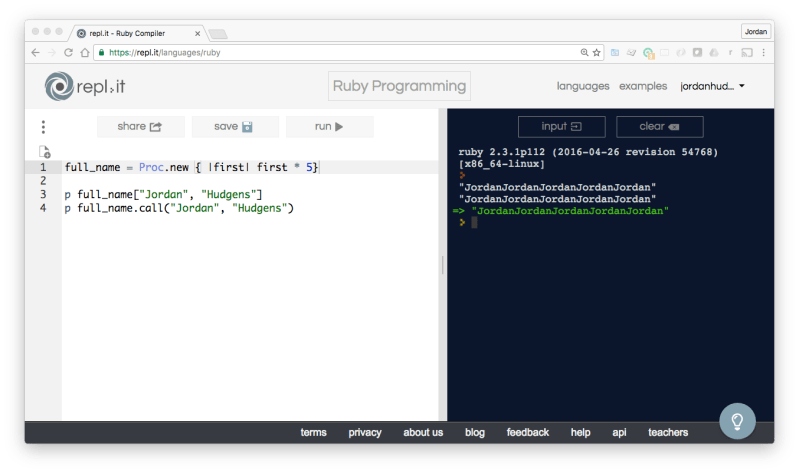Screen dimensions: 799x473
Task: Click the console prompt cursor
Action: (474, 222)
